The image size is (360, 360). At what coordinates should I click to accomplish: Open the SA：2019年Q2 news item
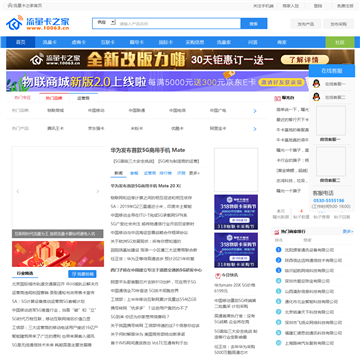[x=151, y=206]
